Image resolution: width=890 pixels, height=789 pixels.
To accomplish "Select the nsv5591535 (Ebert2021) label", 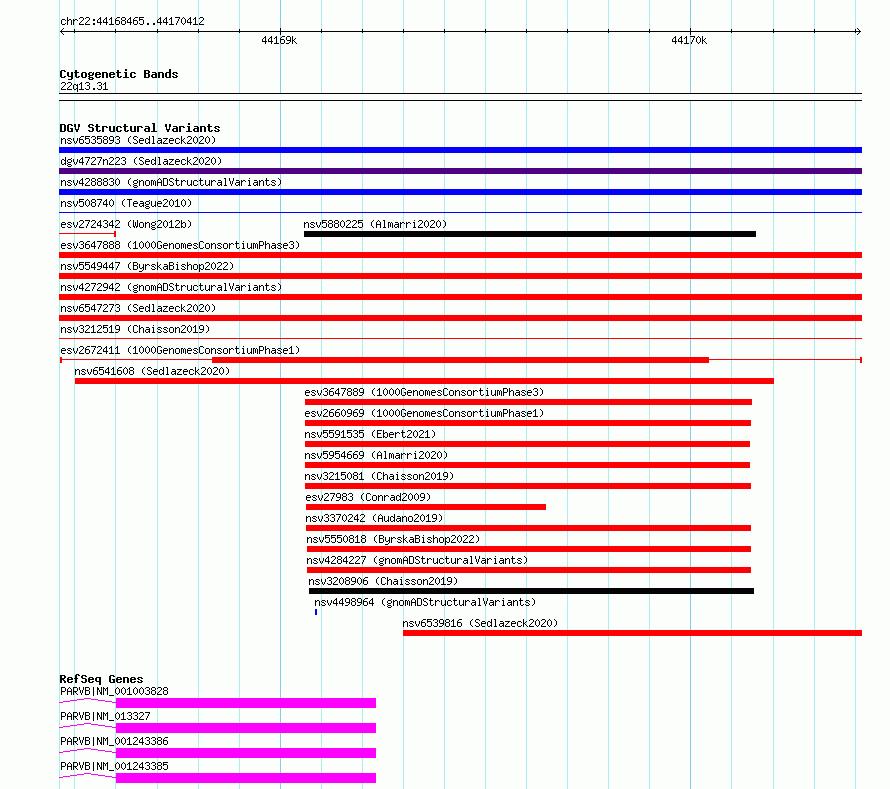I will point(370,434).
